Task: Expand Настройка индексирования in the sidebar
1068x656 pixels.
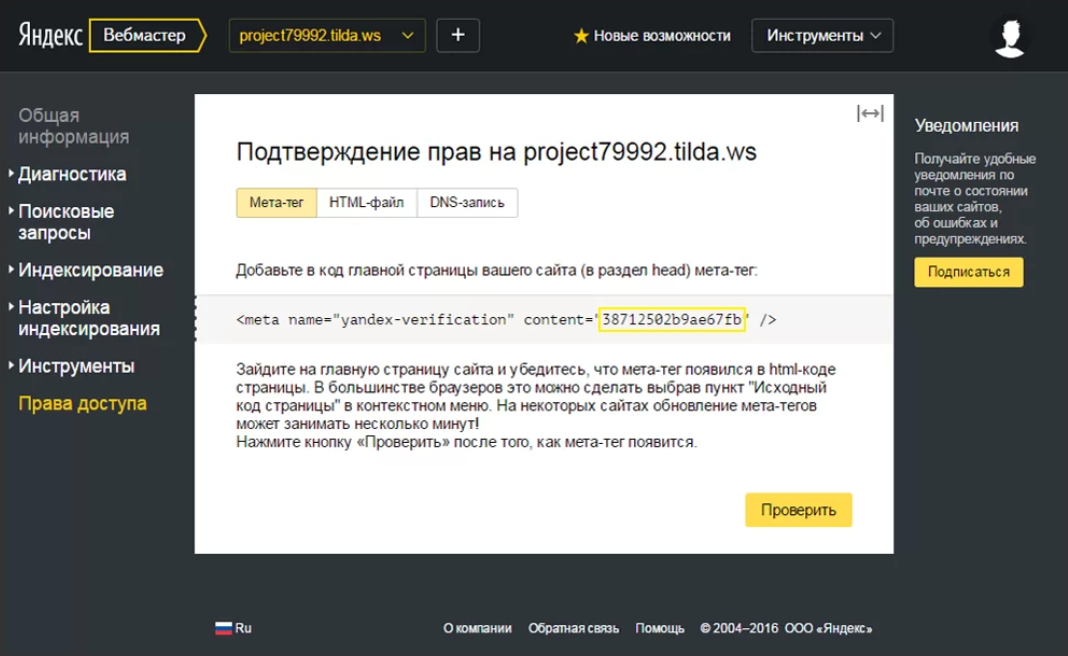Action: pos(89,318)
